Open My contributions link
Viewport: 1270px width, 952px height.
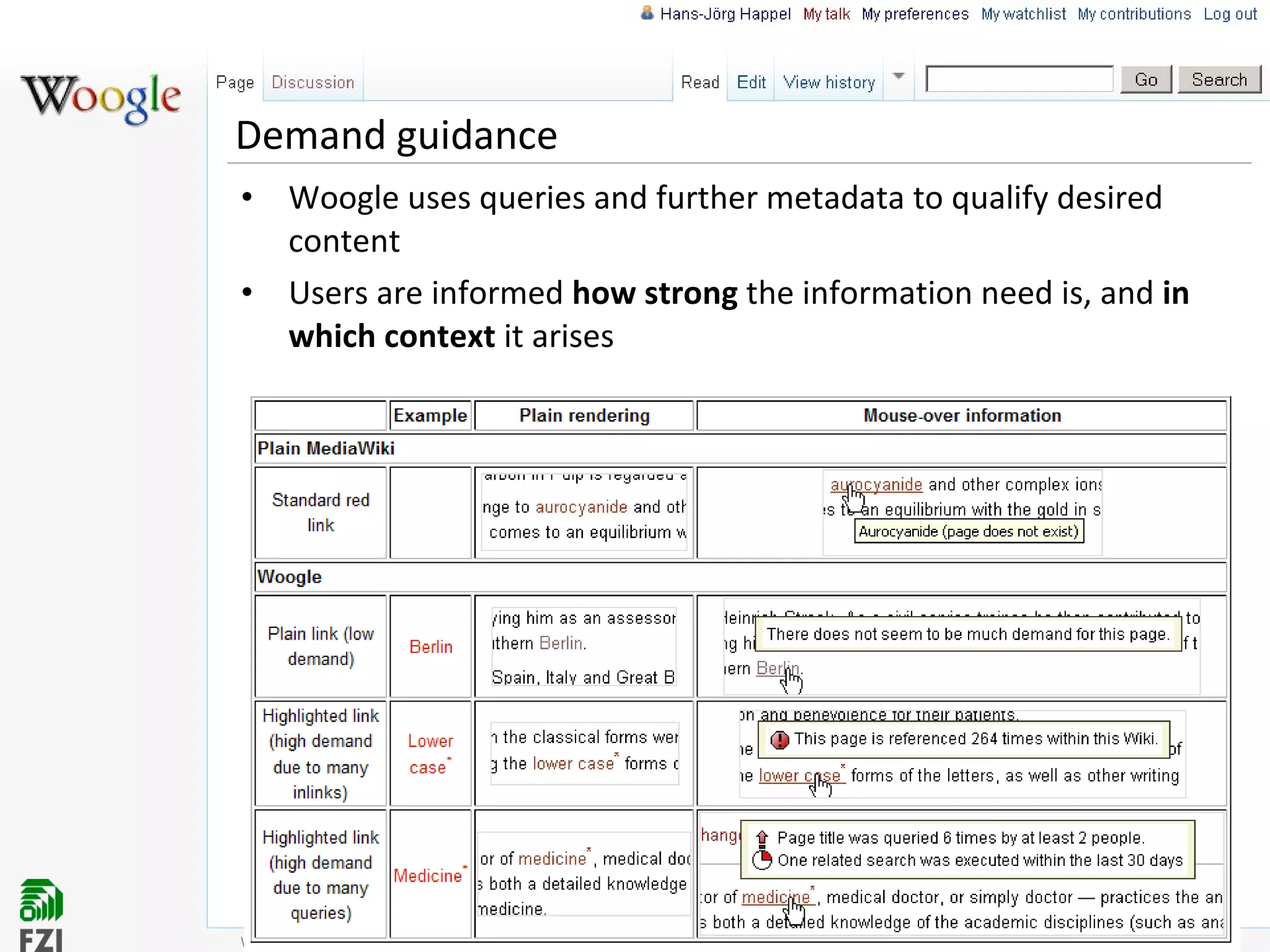coord(1134,14)
